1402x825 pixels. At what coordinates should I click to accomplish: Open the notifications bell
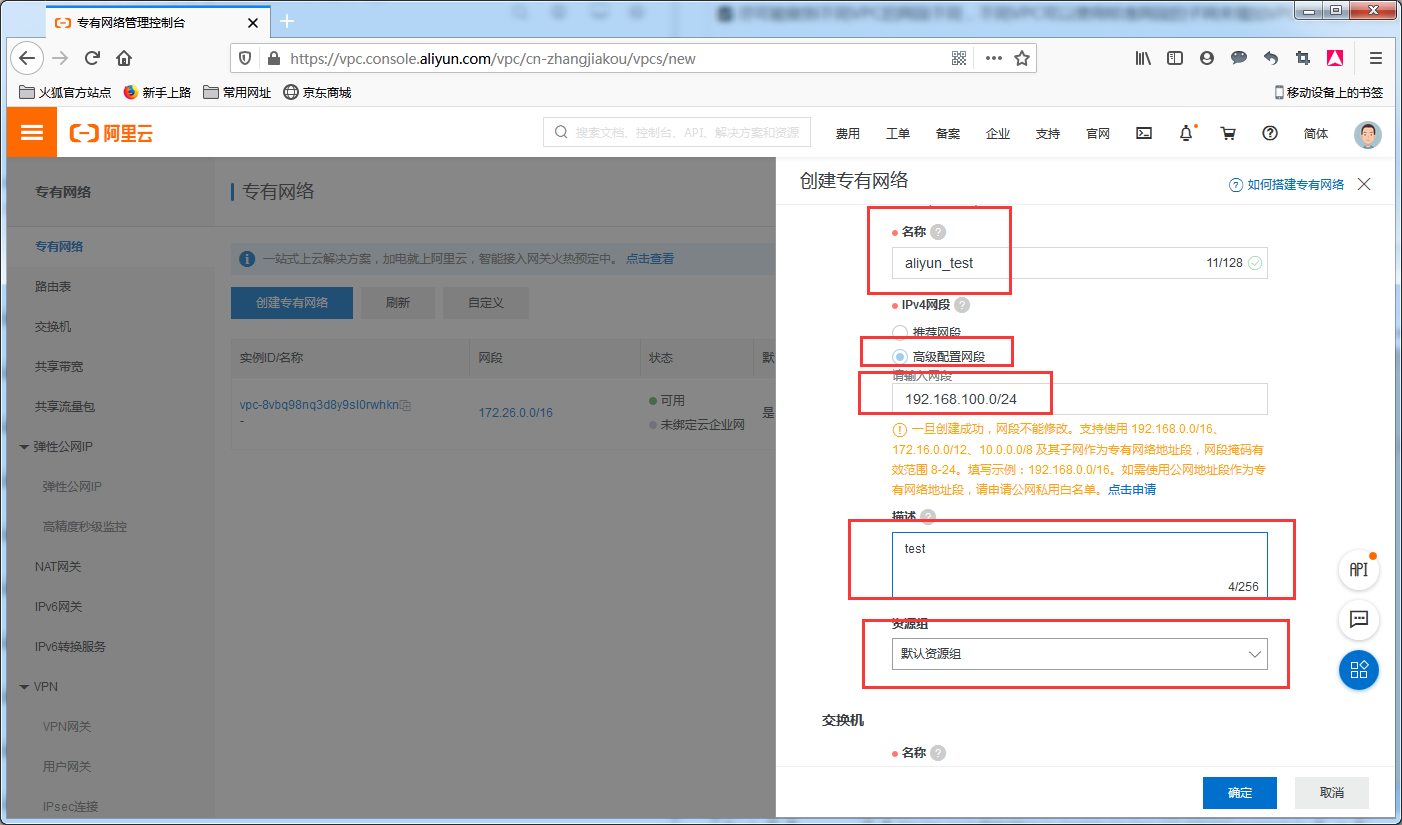click(1185, 132)
